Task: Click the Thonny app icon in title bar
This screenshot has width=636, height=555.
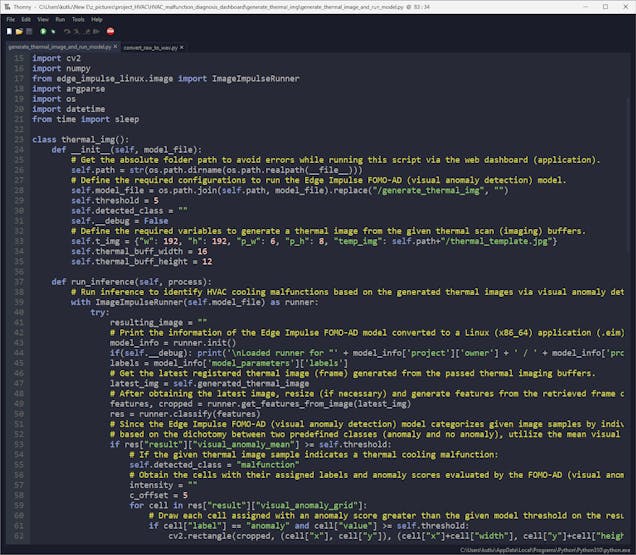Action: (x=8, y=6)
